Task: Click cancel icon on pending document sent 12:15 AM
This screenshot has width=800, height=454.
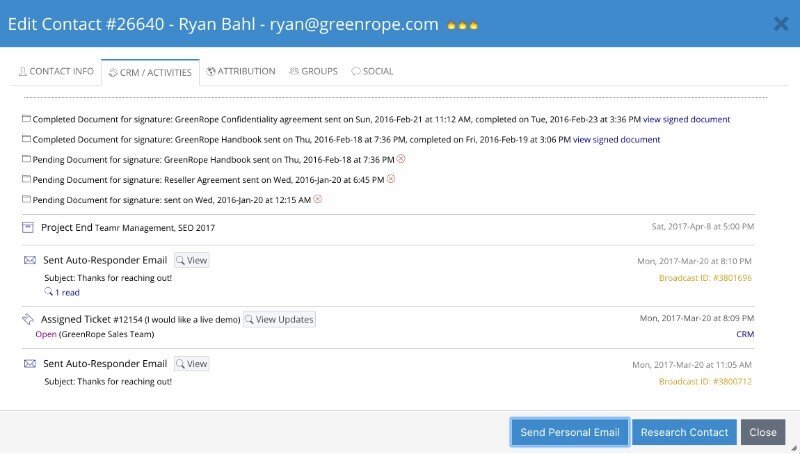Action: [318, 199]
